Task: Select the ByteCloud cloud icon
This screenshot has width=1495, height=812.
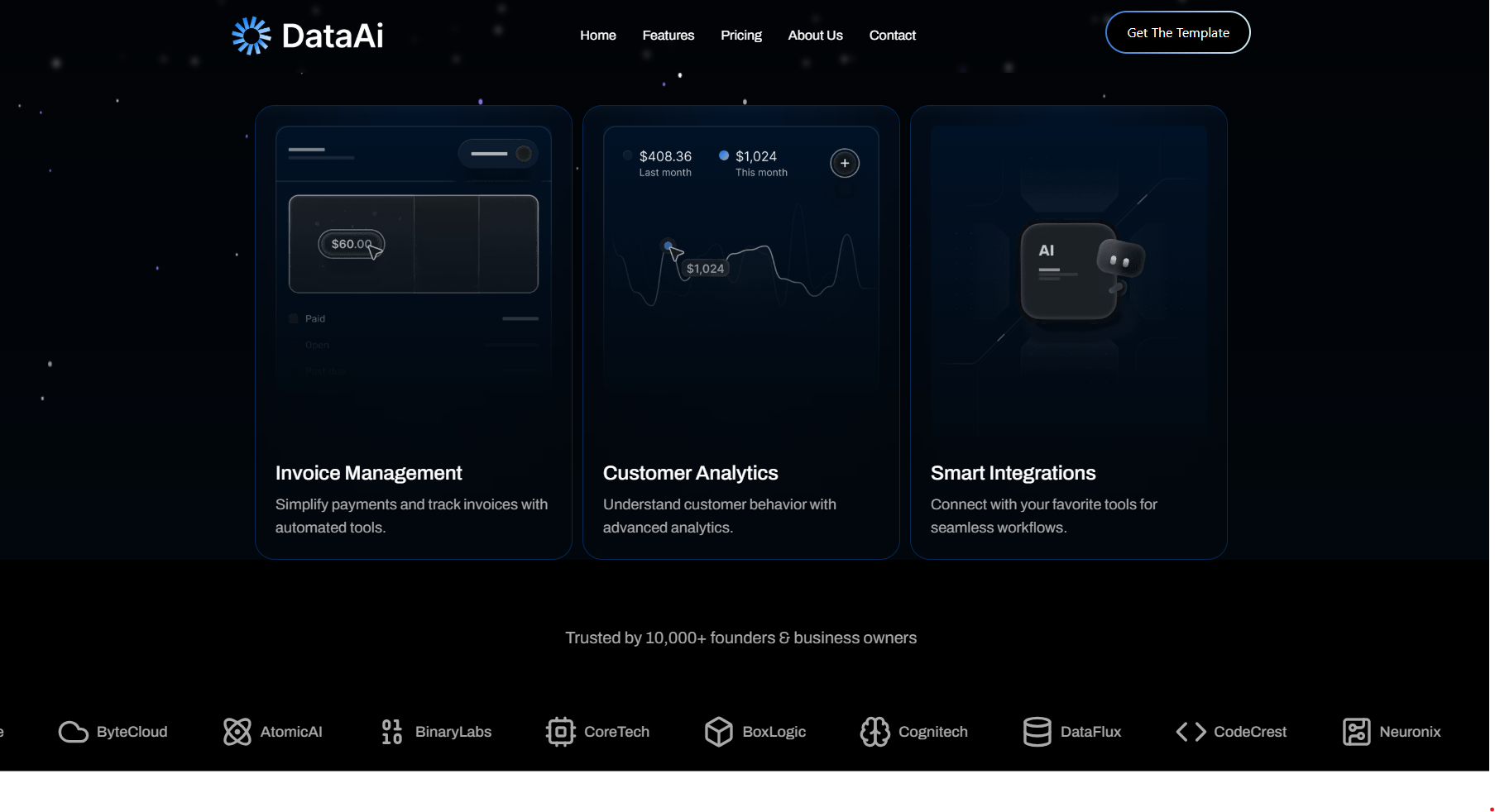Action: 73,731
